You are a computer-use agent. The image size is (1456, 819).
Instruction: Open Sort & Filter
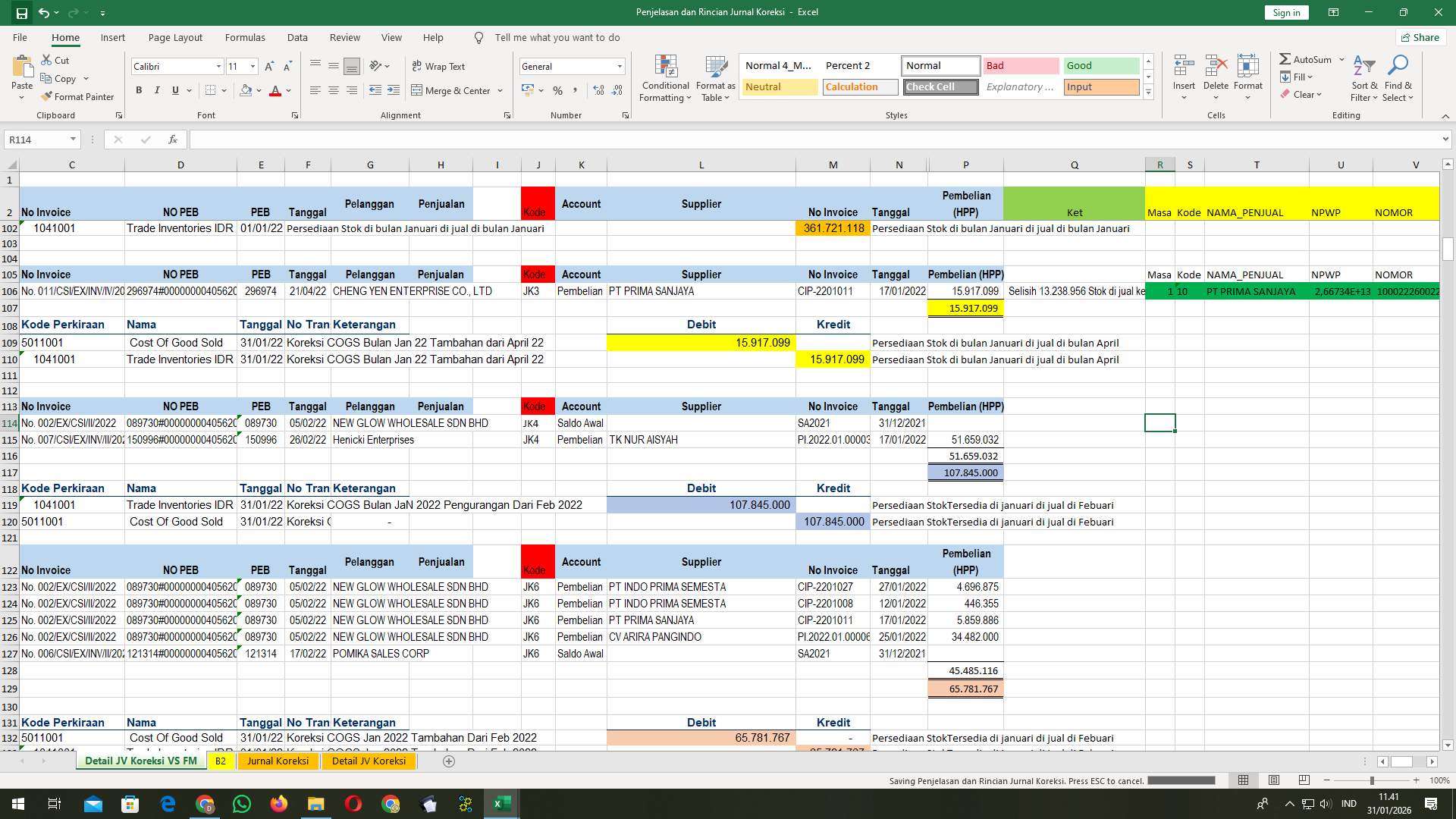(1363, 78)
